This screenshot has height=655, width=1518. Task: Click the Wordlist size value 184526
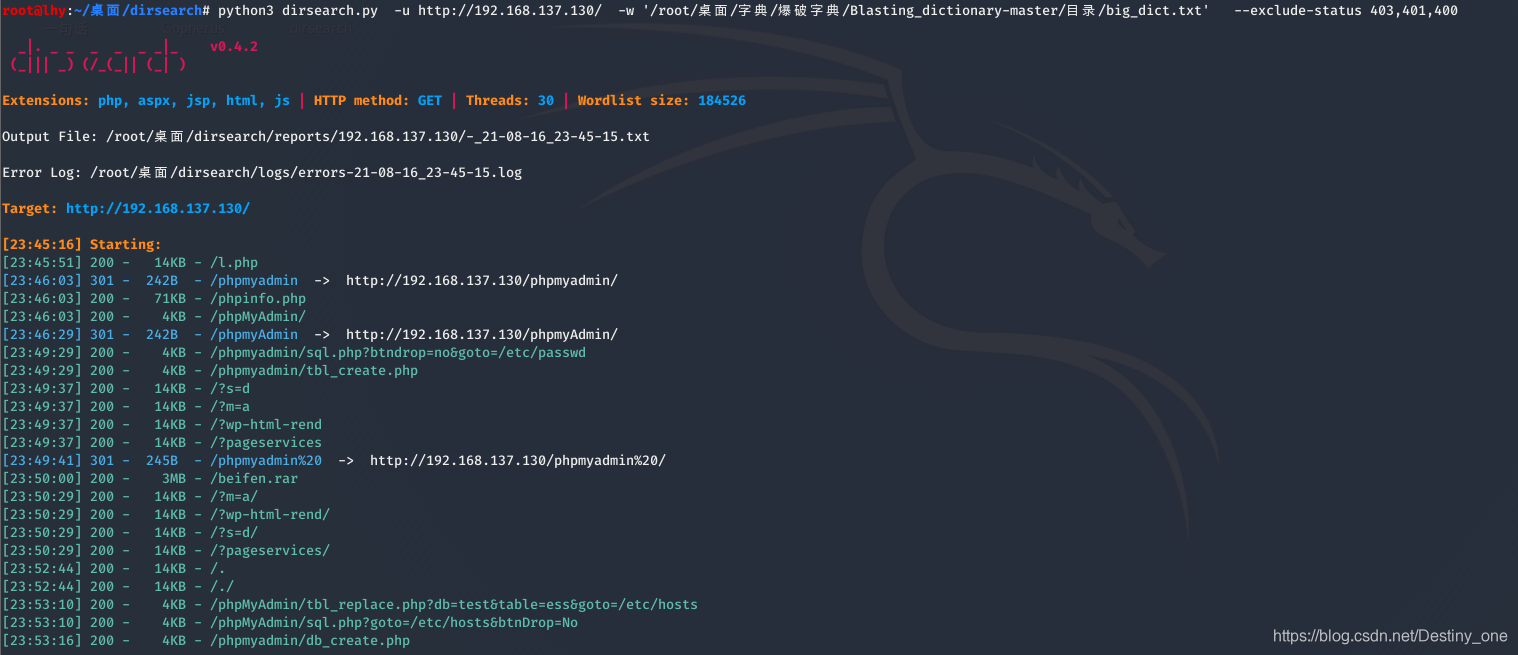point(722,100)
